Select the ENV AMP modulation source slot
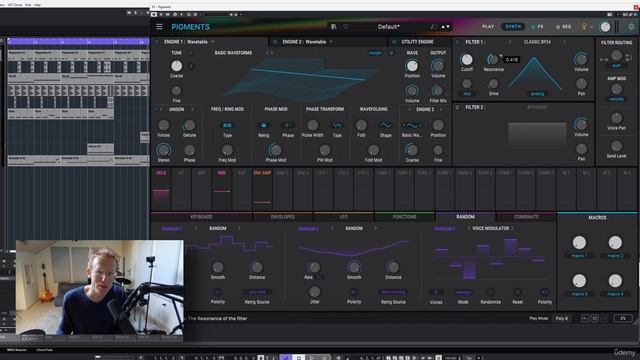This screenshot has width=640, height=360. pos(262,189)
